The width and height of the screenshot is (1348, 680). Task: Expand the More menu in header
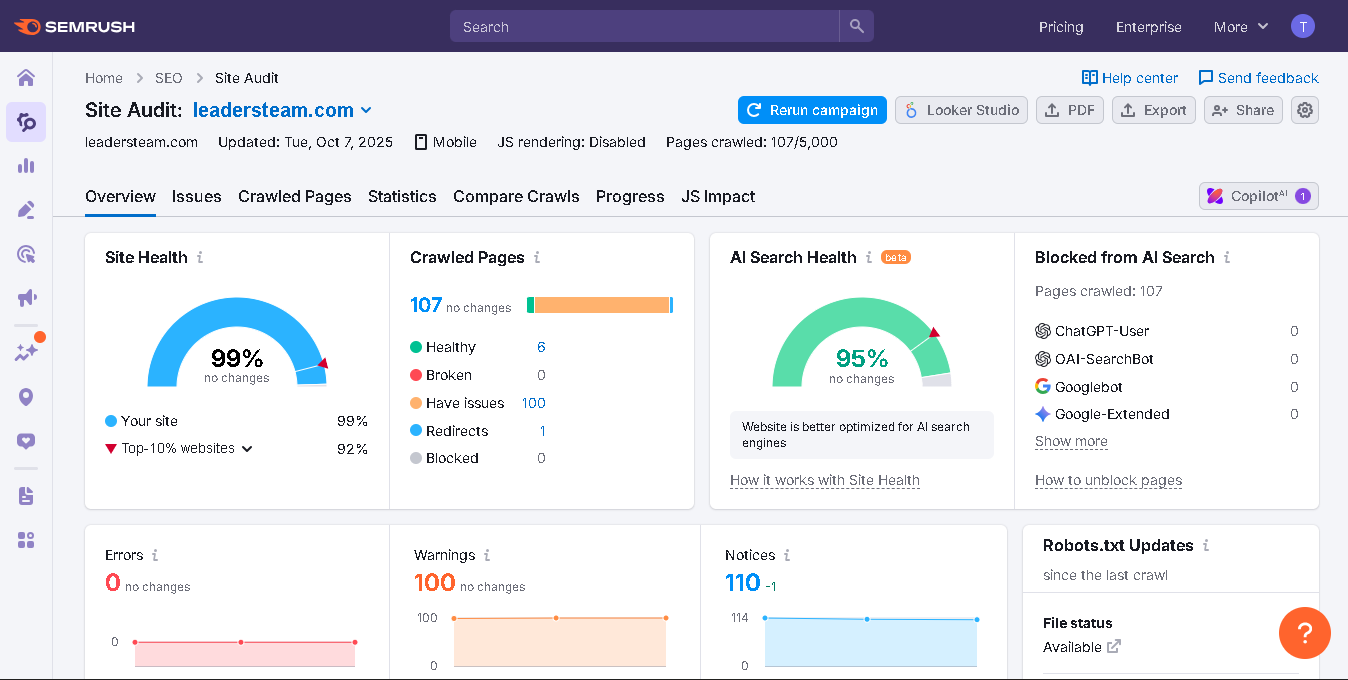point(1241,27)
